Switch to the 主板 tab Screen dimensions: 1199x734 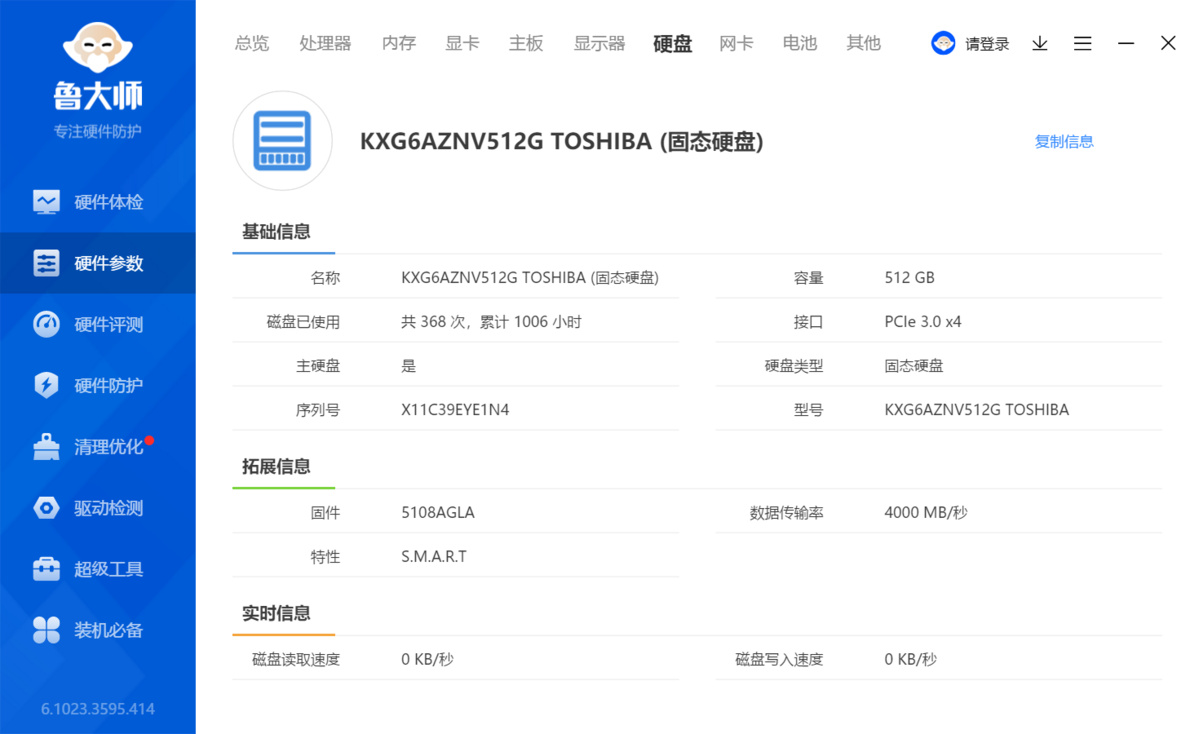pos(526,44)
